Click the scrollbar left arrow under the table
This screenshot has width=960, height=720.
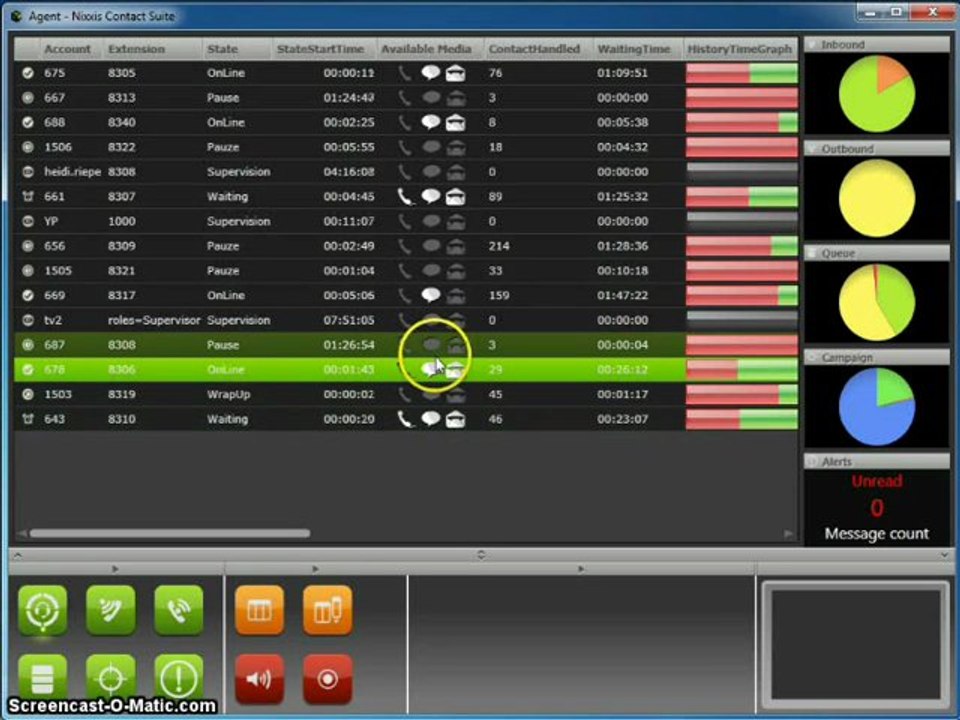tap(22, 534)
